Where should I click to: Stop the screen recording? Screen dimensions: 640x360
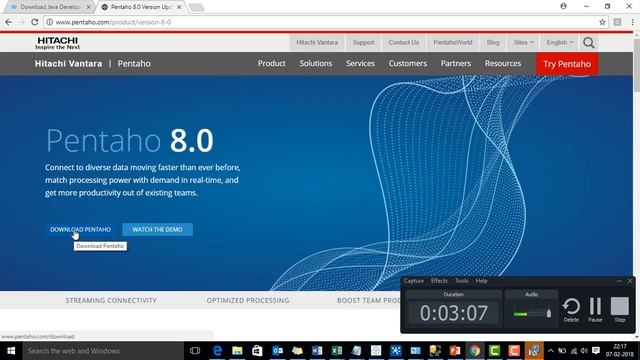tap(620, 310)
